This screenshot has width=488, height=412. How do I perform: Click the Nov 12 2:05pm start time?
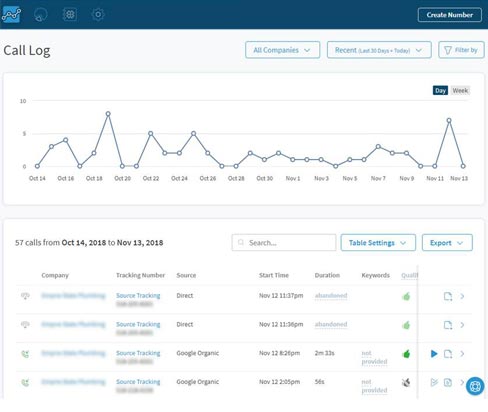point(279,382)
